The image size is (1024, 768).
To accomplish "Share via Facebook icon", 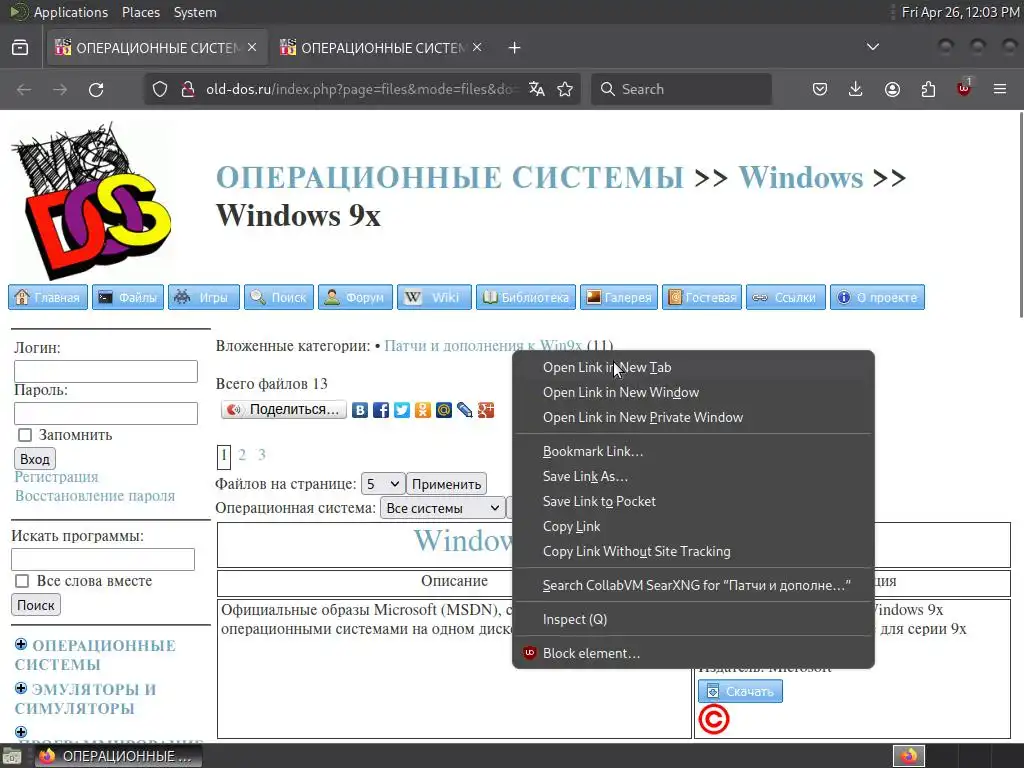I will (381, 410).
